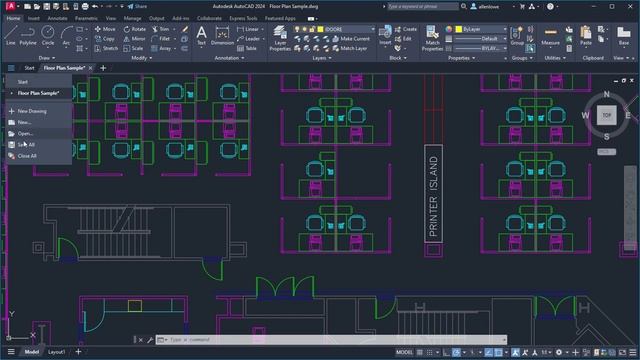640x360 pixels.
Task: Insert a Table annotation
Action: (247, 48)
